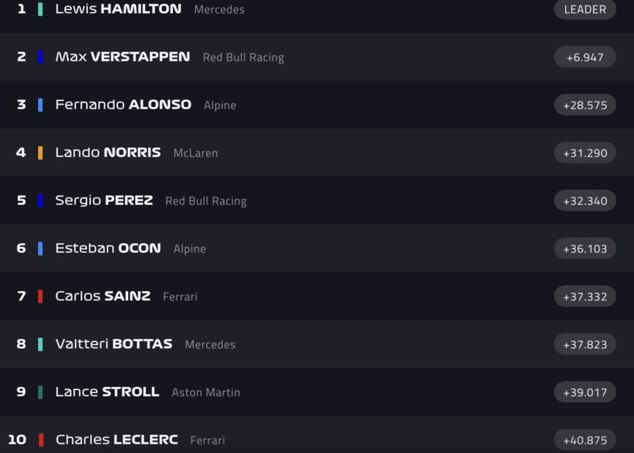Click the +6.947 gap badge
This screenshot has height=453, width=634.
(x=585, y=57)
